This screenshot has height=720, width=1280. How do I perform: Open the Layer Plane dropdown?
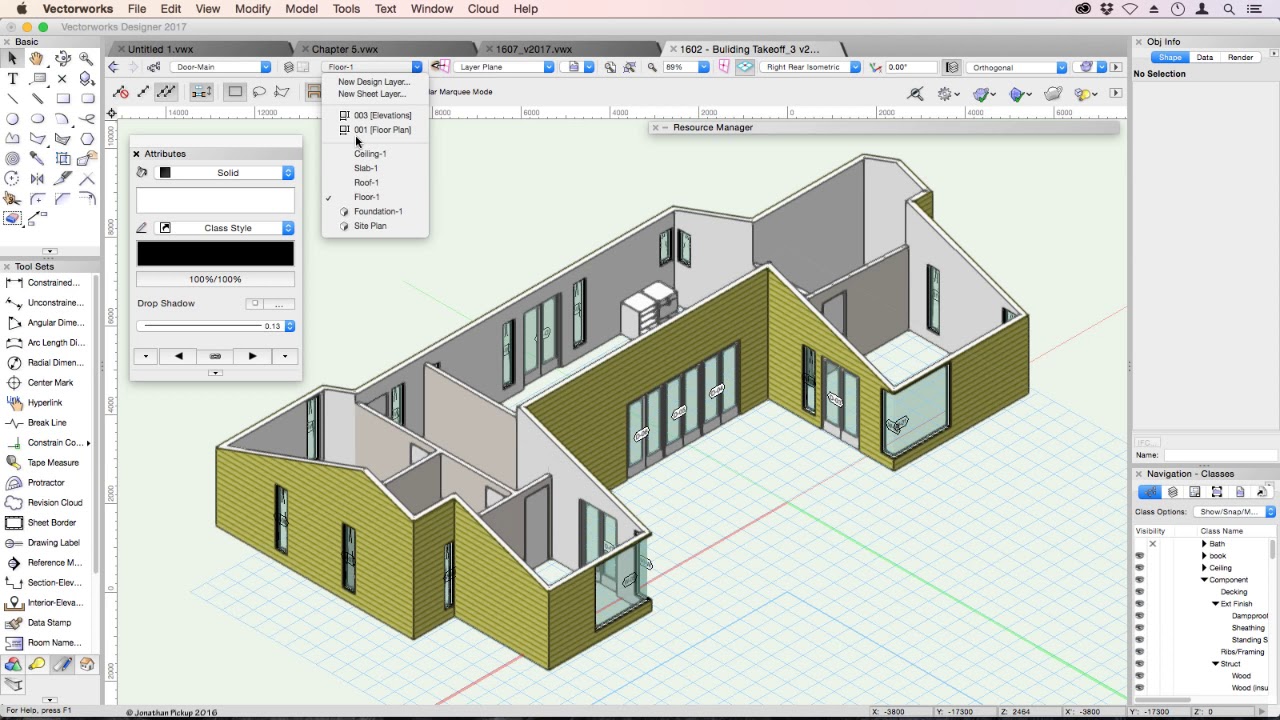(505, 67)
